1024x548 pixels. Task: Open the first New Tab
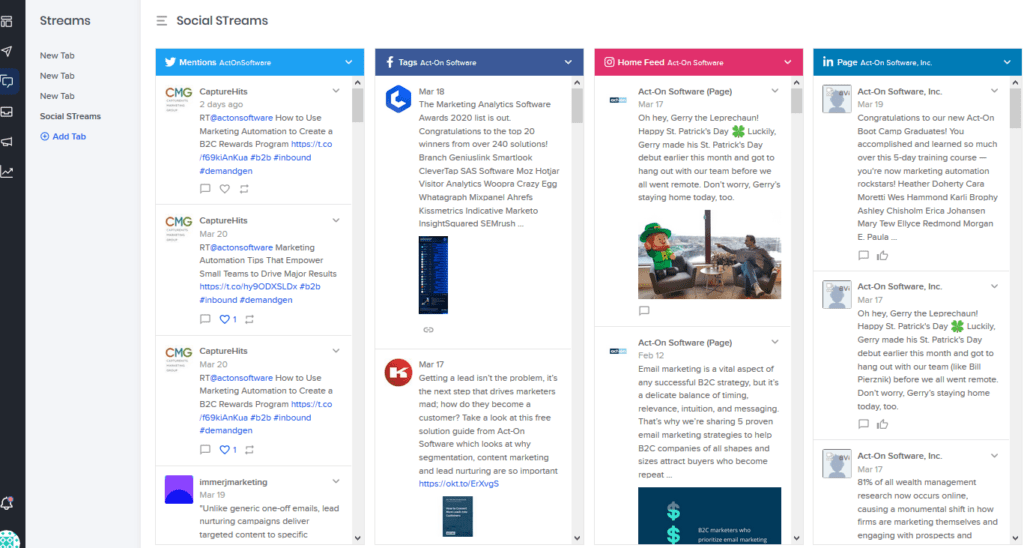click(x=57, y=56)
